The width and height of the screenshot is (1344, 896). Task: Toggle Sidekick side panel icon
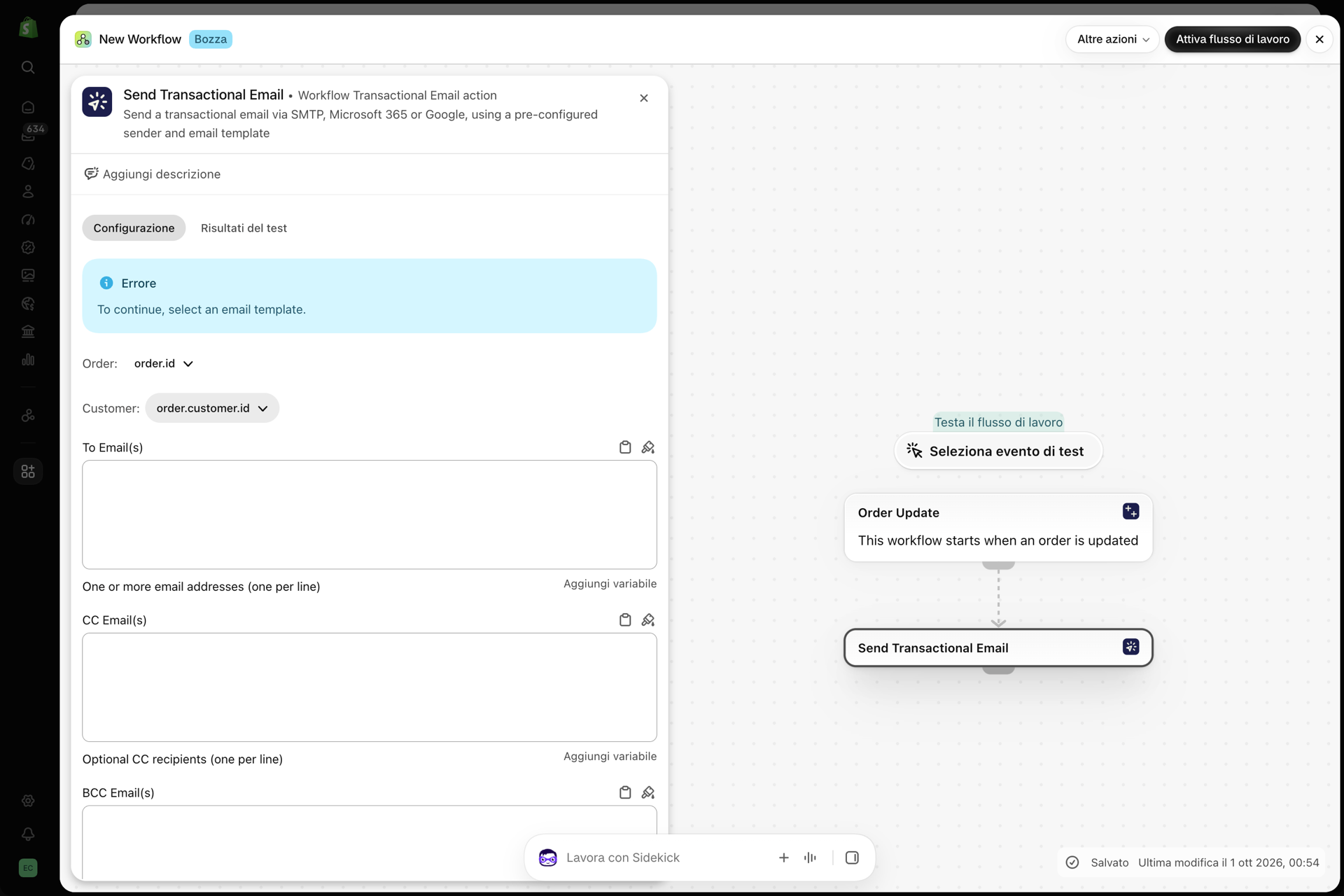coord(852,857)
